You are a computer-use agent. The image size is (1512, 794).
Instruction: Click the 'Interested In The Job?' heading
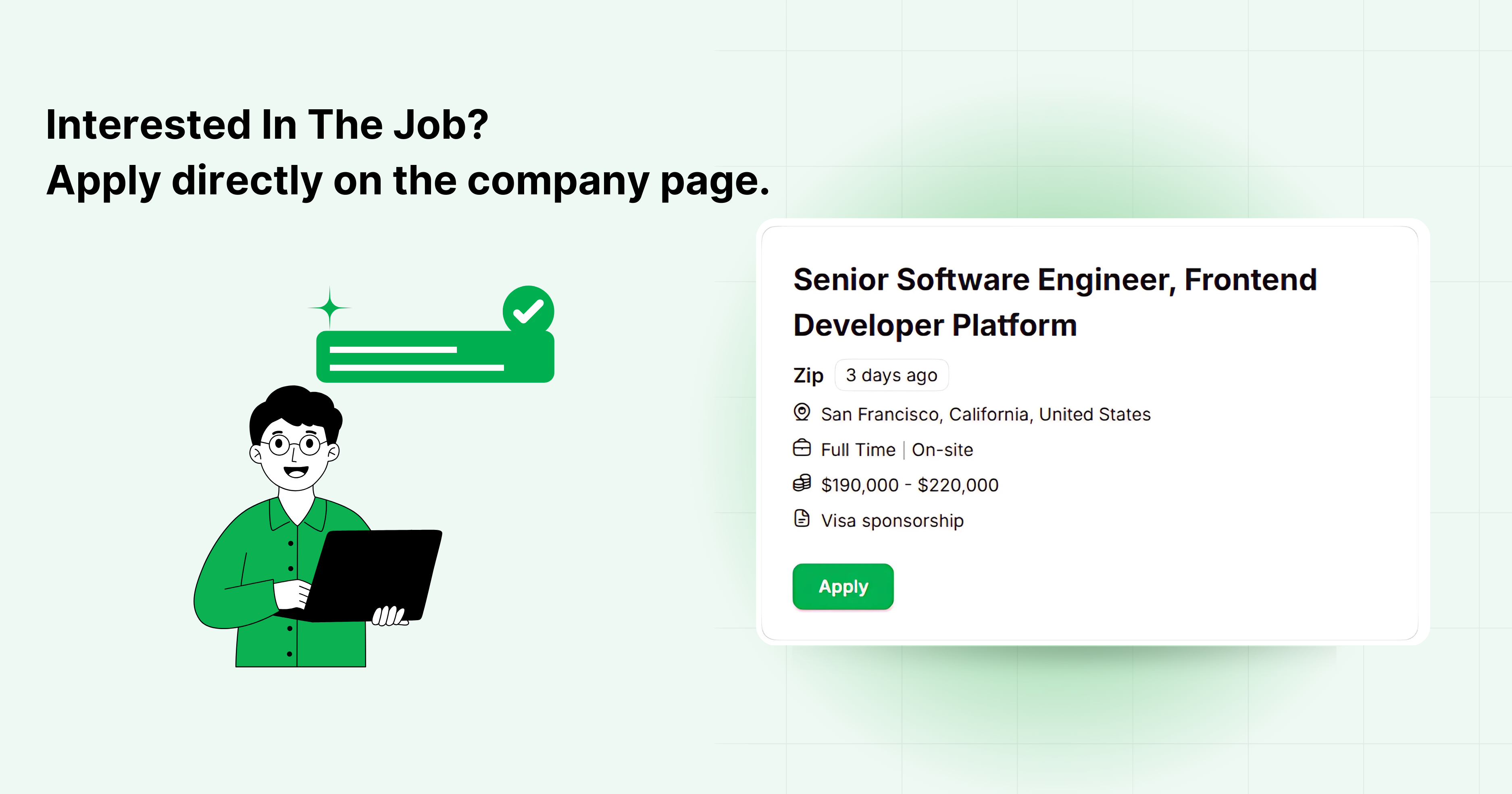pyautogui.click(x=267, y=125)
